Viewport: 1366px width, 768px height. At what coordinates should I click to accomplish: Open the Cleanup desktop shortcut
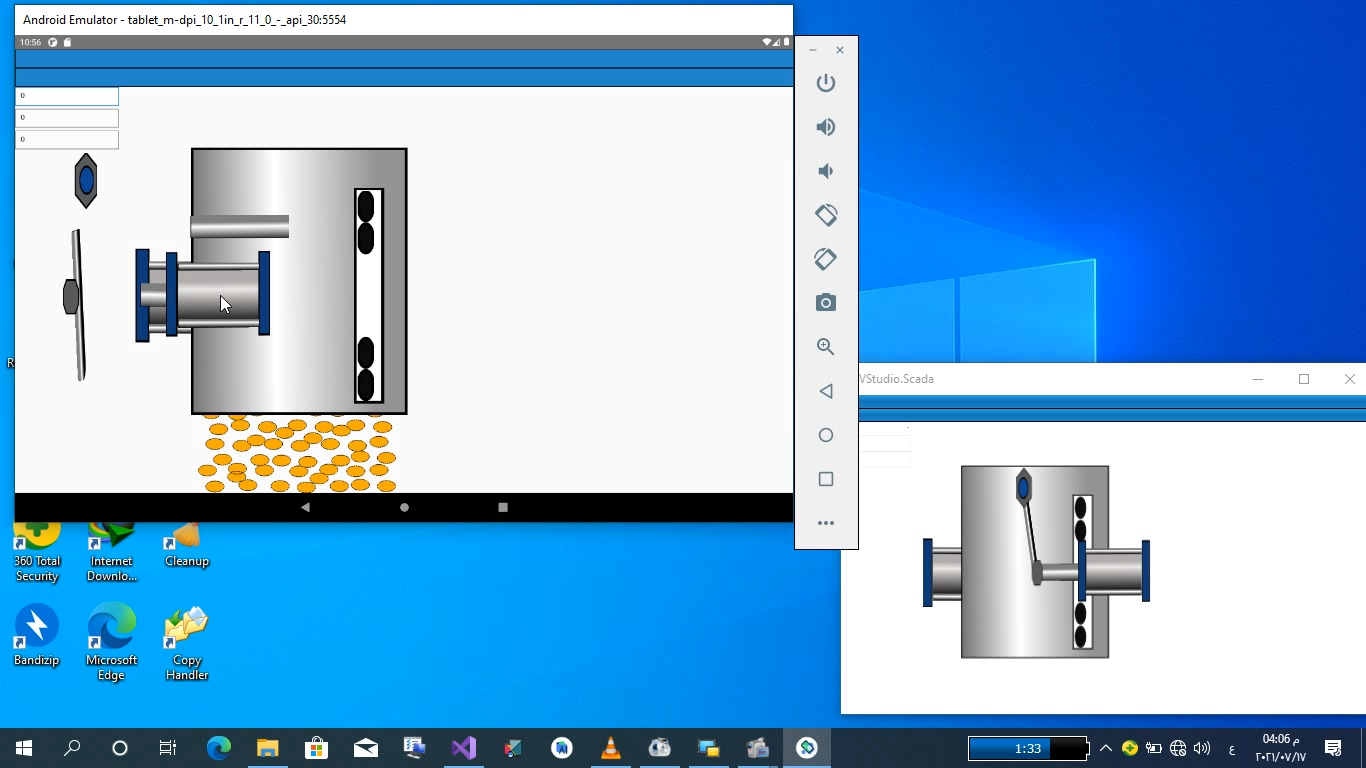click(187, 545)
